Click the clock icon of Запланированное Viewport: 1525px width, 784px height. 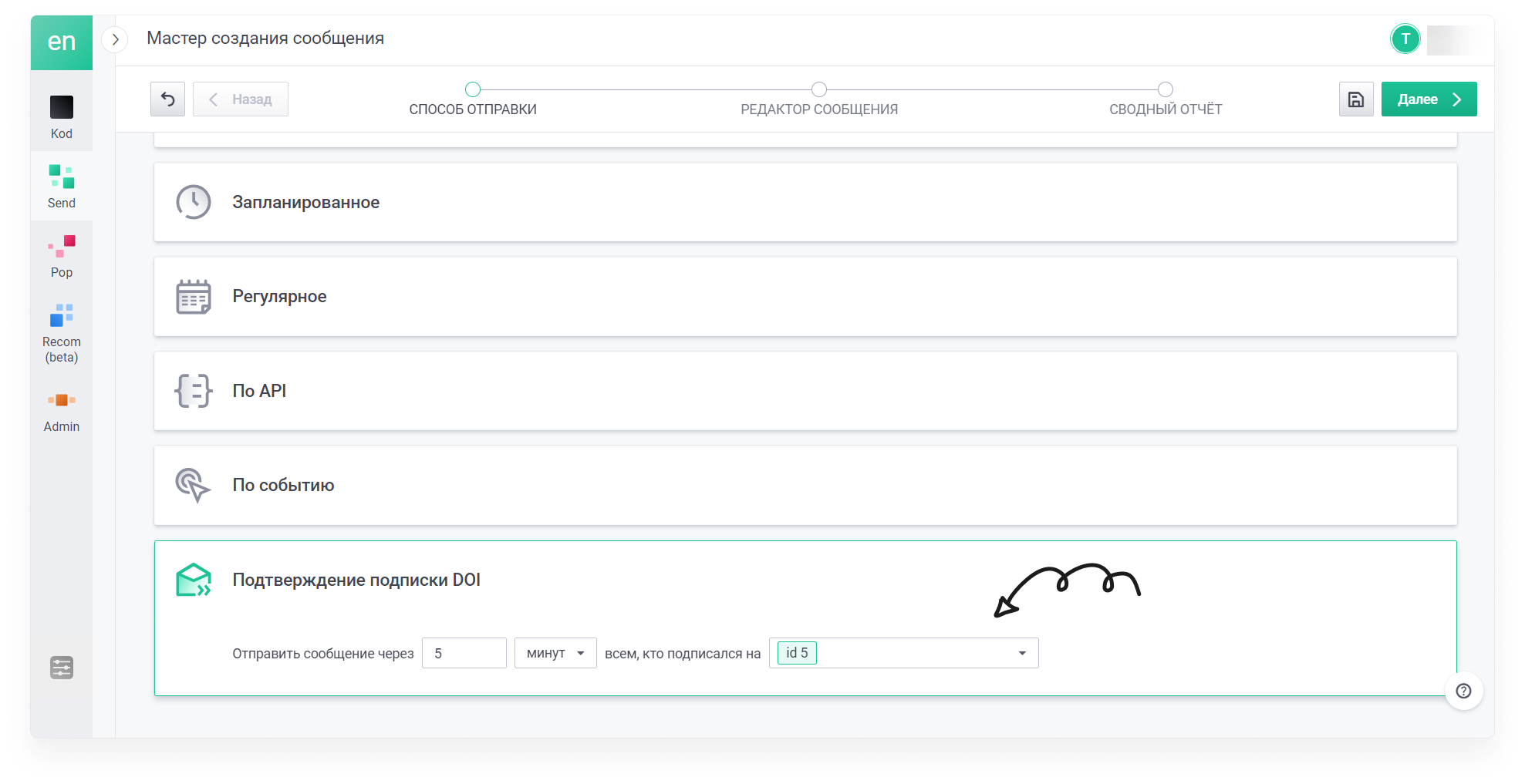coord(194,202)
